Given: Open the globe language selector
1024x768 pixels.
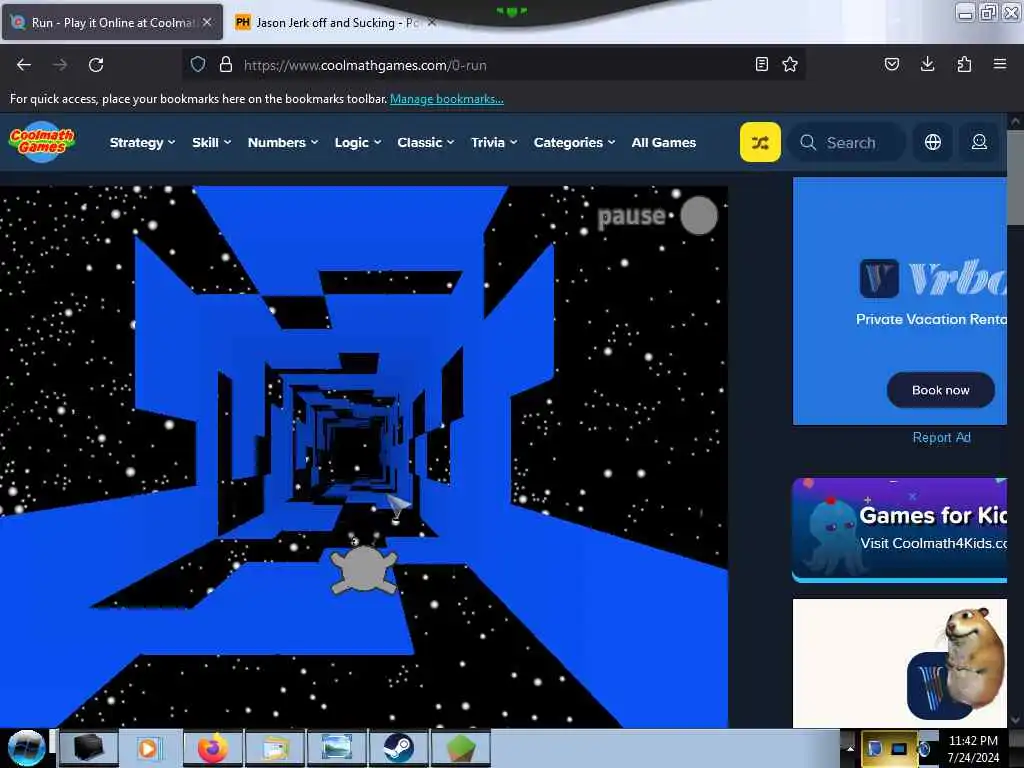Looking at the screenshot, I should click(x=933, y=142).
